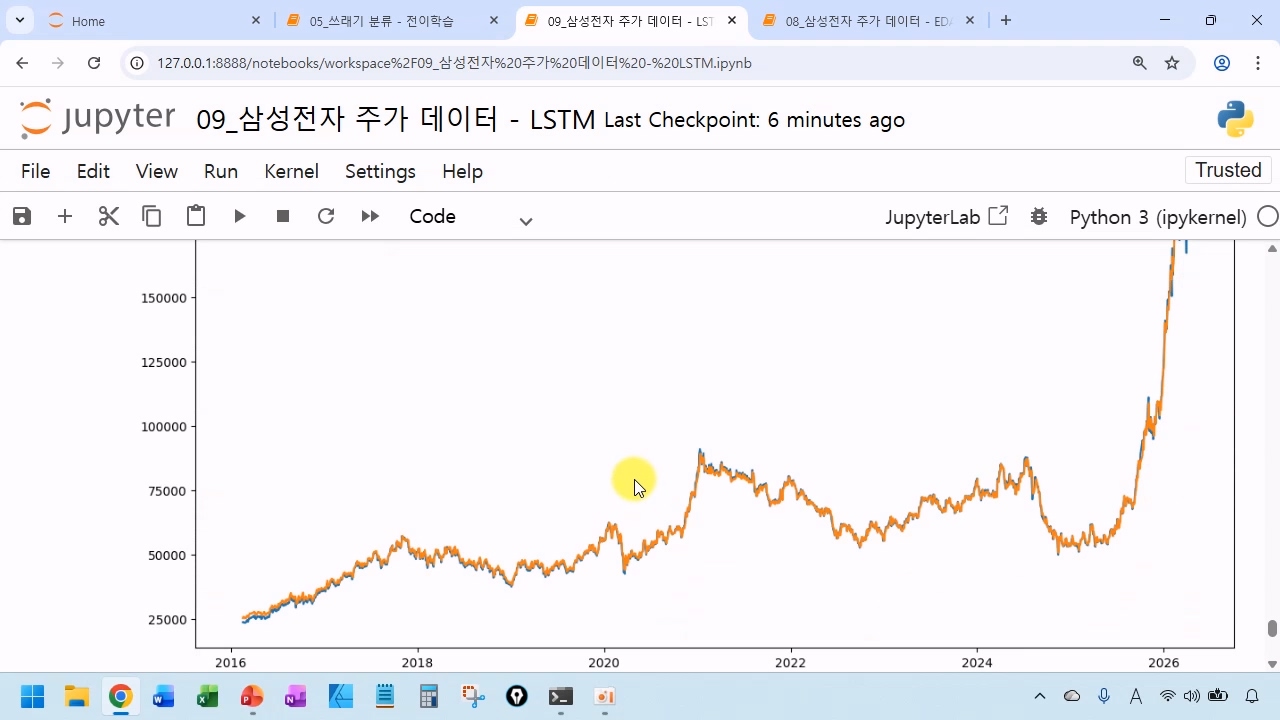Open OneNote from the taskbar
This screenshot has height=720, width=1280.
296,696
